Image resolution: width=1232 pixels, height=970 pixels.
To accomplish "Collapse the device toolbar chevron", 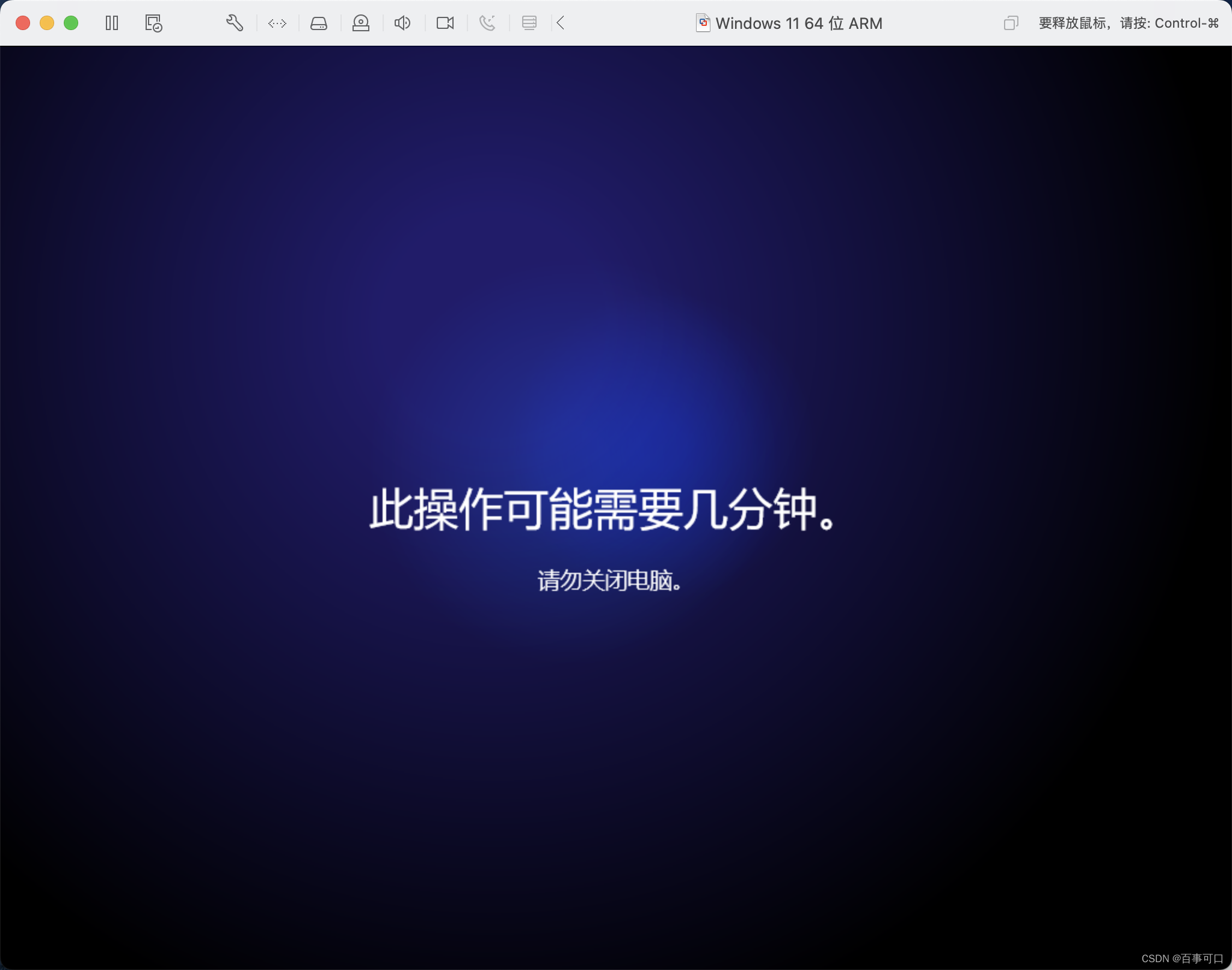I will (561, 23).
